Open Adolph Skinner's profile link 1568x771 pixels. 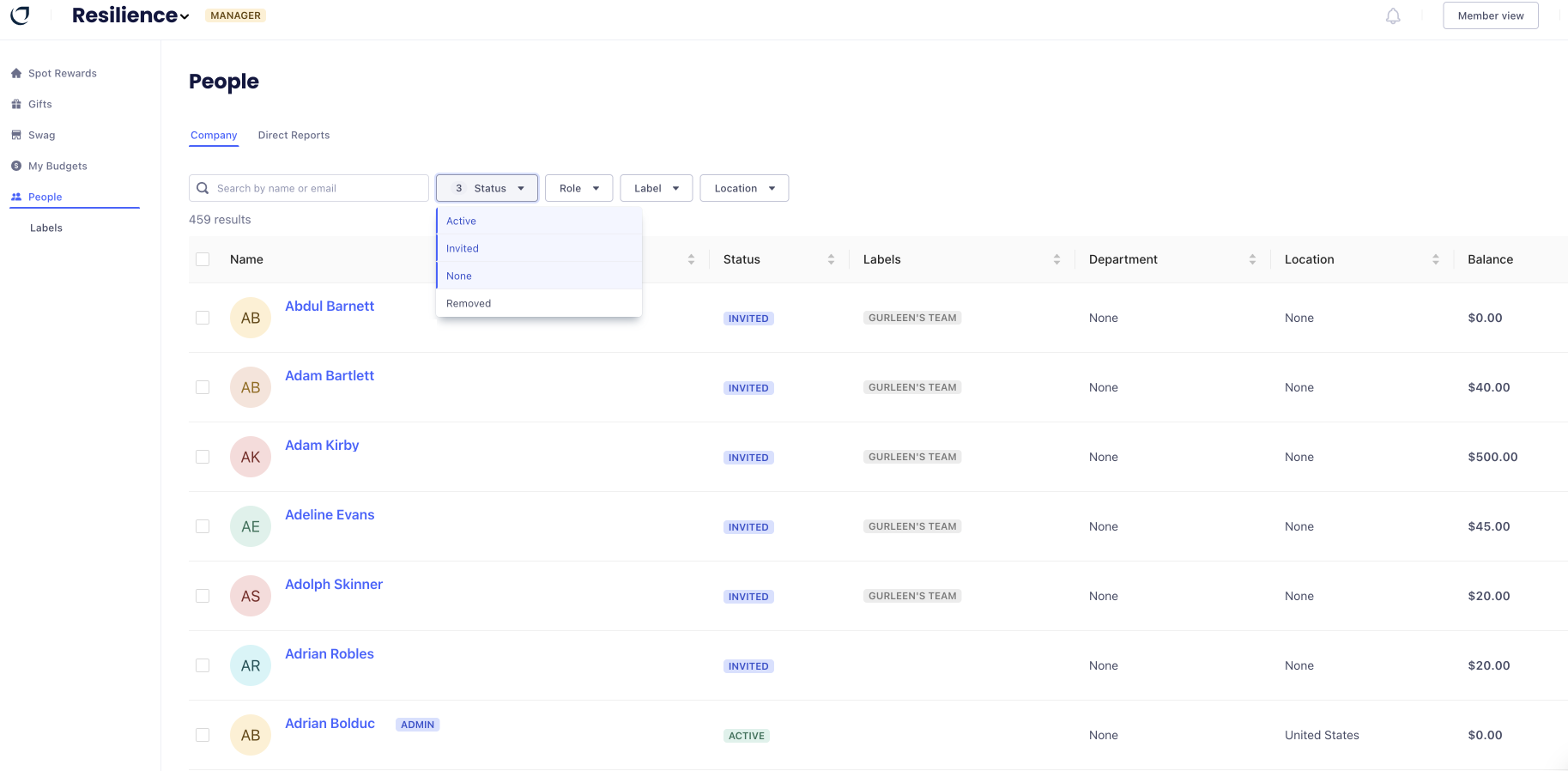pyautogui.click(x=334, y=584)
